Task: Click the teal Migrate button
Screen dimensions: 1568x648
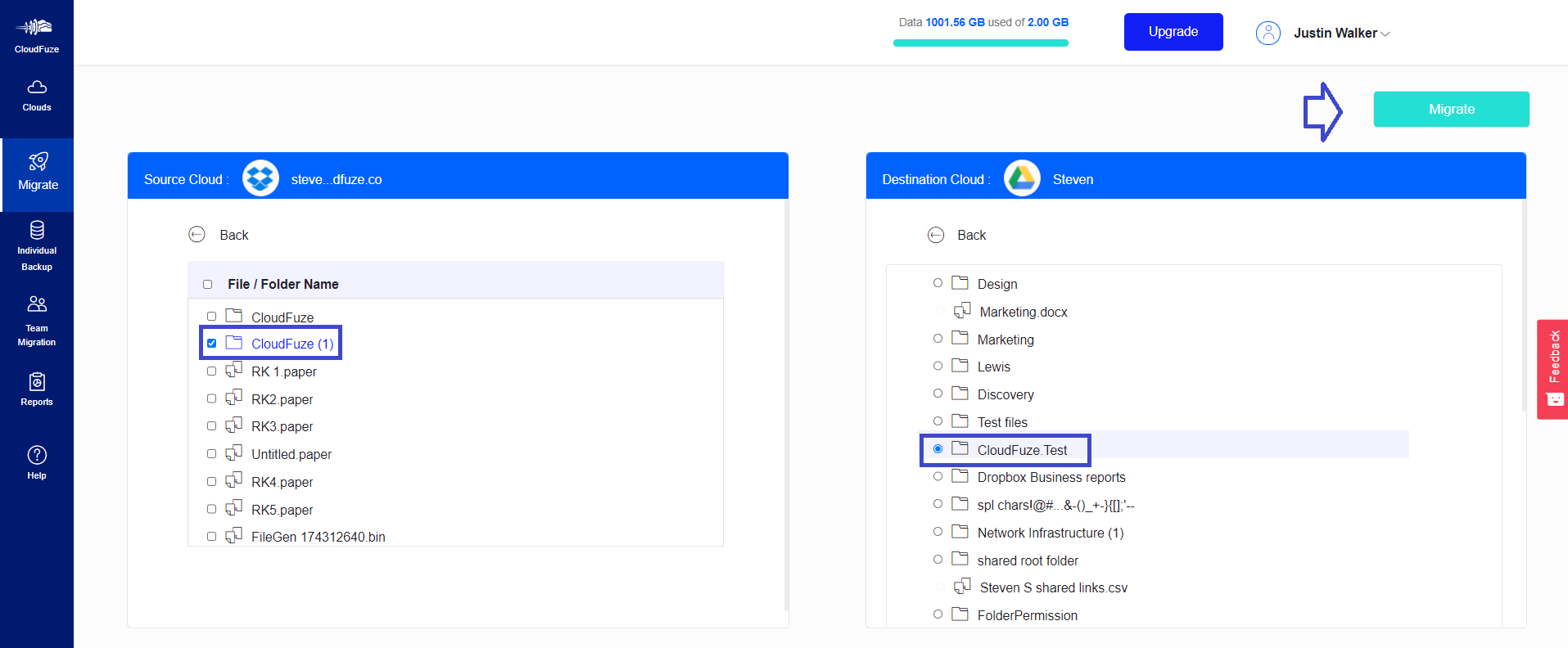Action: point(1451,109)
